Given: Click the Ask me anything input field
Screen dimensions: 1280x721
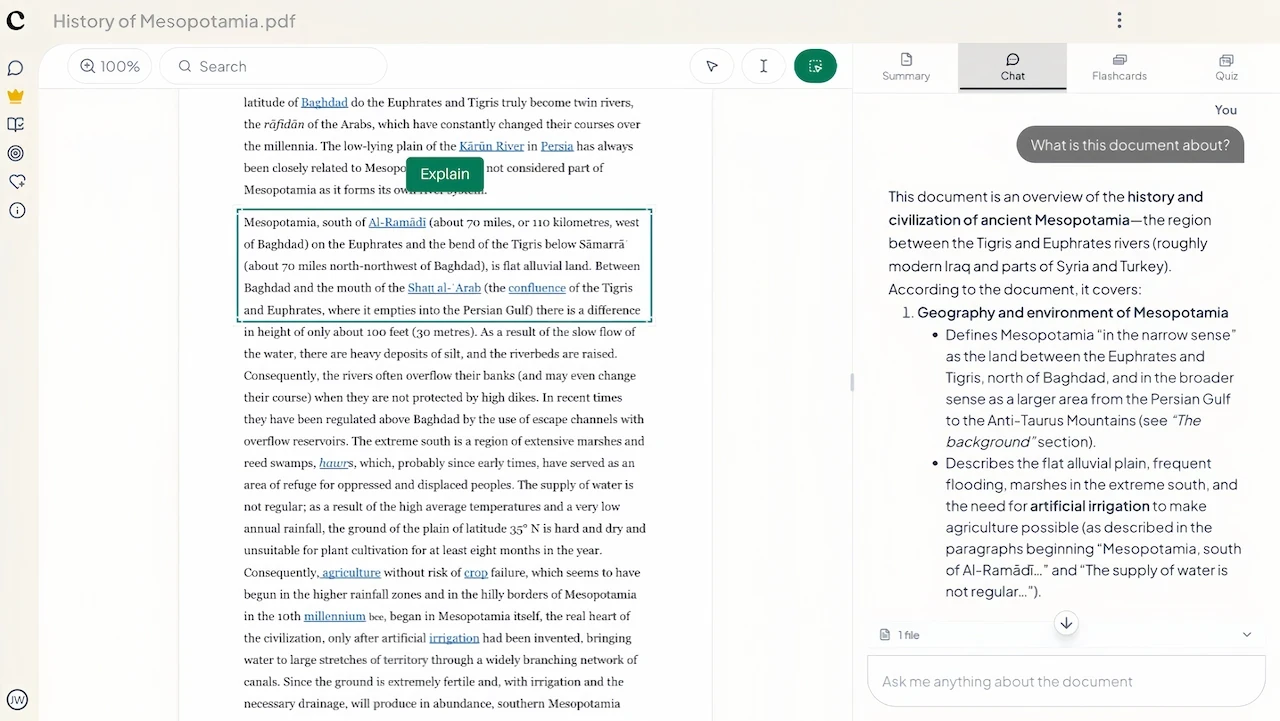Looking at the screenshot, I should [x=1065, y=681].
